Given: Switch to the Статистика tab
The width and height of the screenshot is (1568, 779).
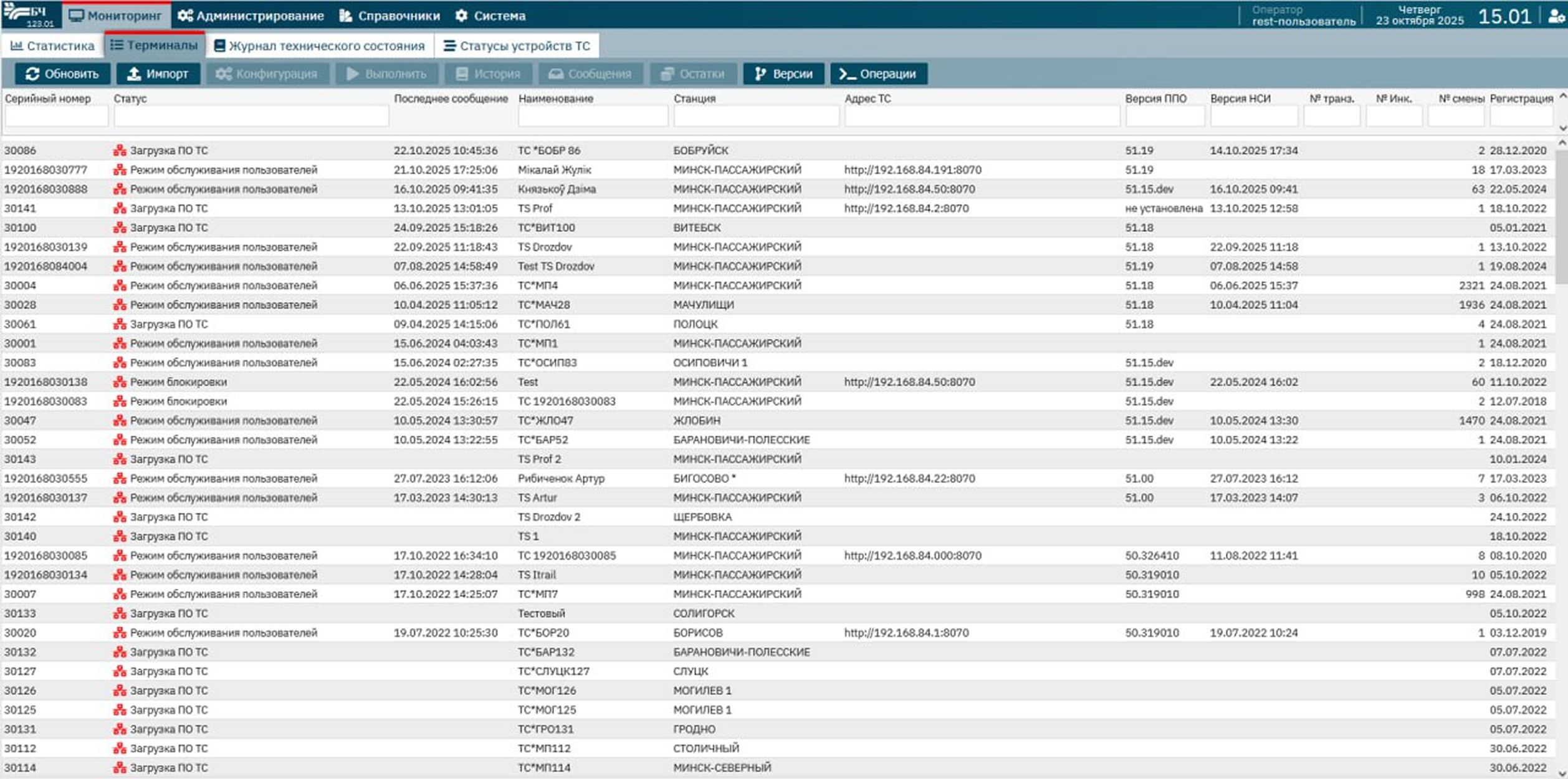Looking at the screenshot, I should (52, 46).
